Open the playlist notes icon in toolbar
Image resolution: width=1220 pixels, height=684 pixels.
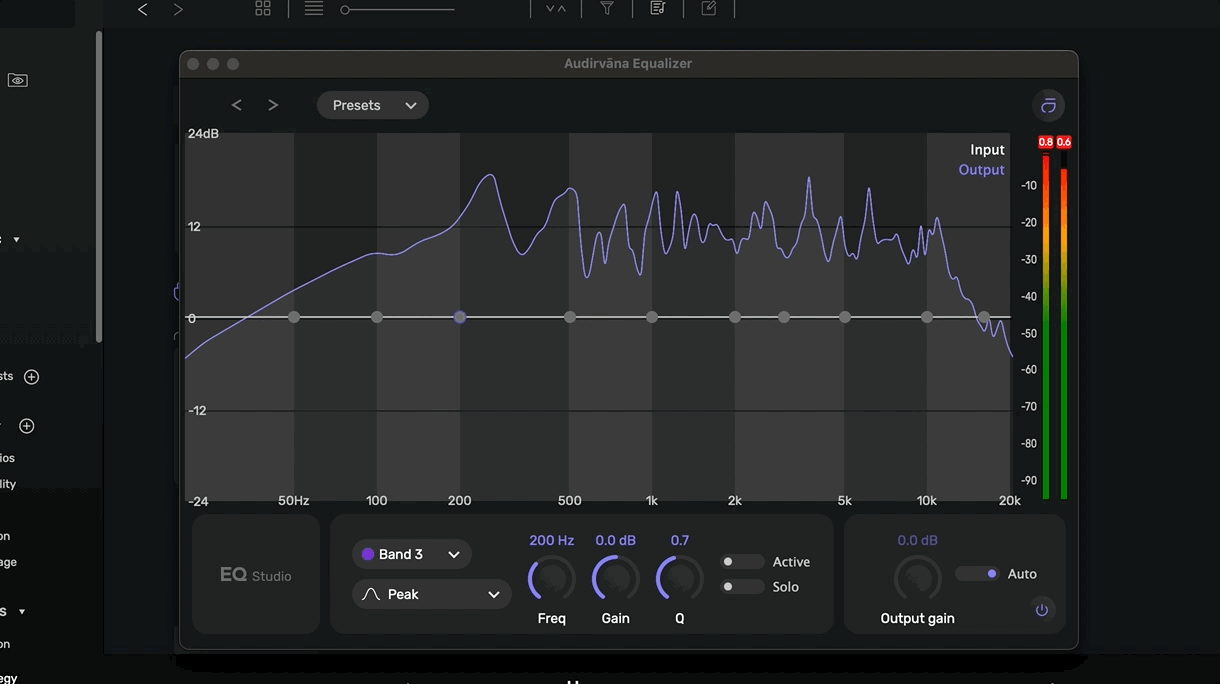click(657, 8)
